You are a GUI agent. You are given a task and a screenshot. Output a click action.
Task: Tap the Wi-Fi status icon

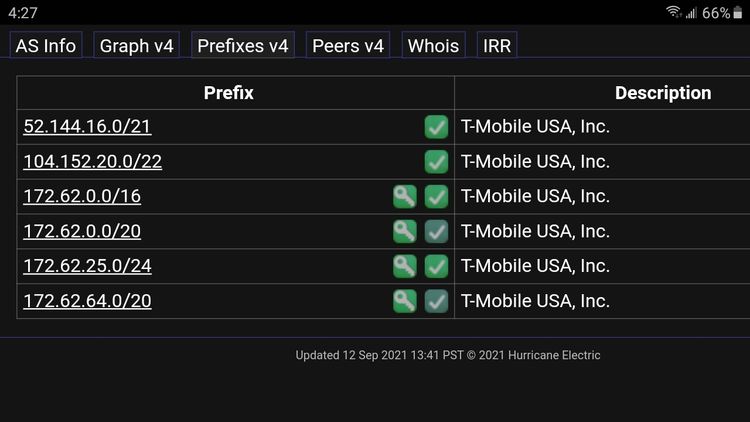(674, 12)
